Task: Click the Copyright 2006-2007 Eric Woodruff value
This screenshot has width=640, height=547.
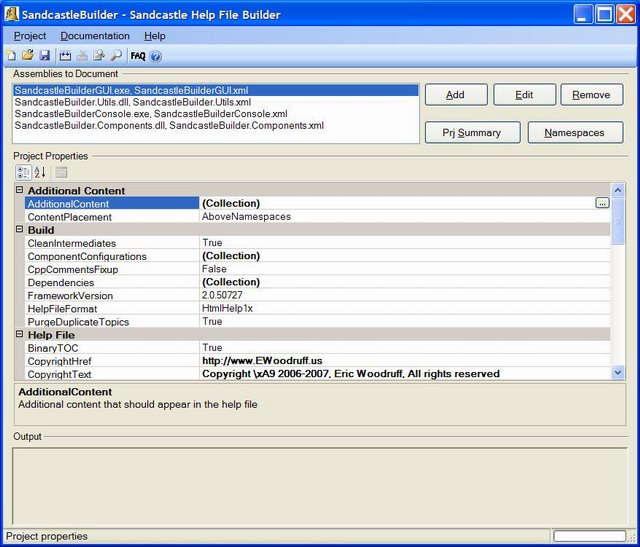Action: pos(351,374)
